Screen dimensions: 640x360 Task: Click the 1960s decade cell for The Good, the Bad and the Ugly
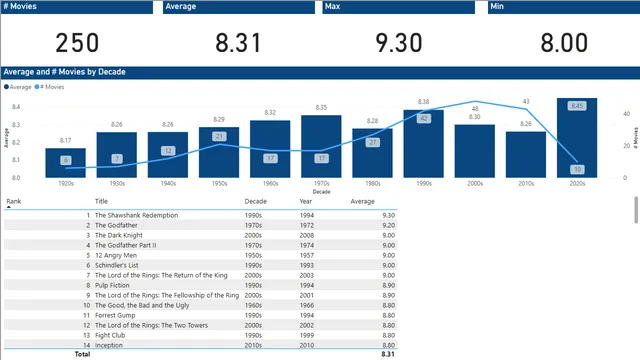pos(253,305)
